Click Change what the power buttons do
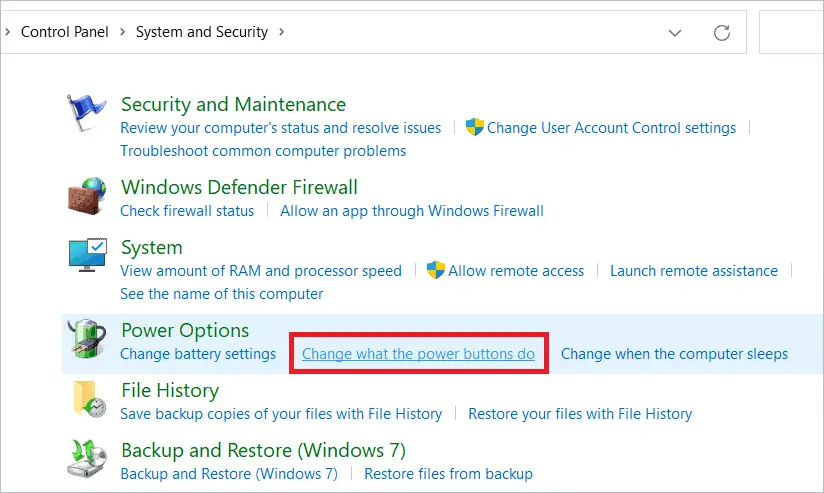The width and height of the screenshot is (824, 493). 418,354
